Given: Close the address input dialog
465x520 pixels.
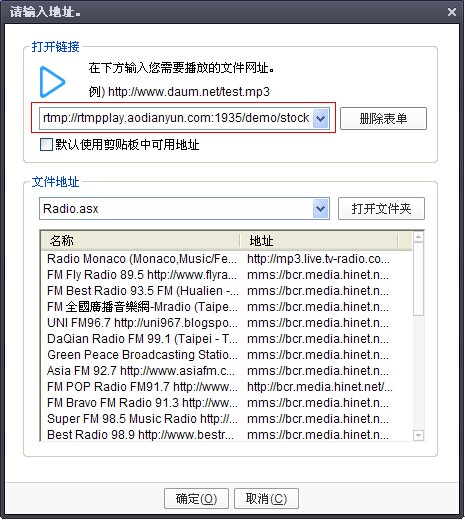Looking at the screenshot, I should click(x=452, y=12).
